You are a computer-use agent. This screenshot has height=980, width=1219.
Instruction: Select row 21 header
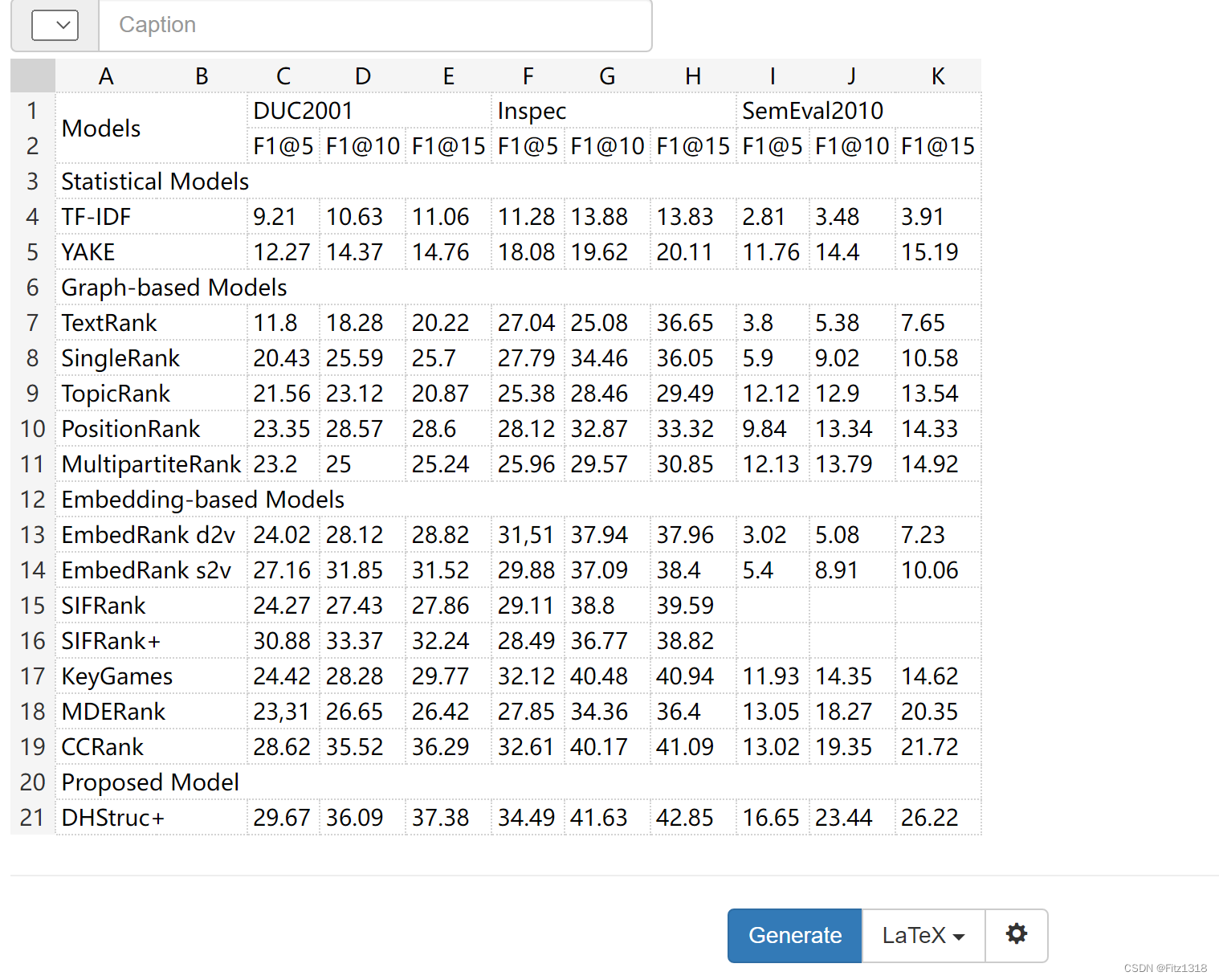tap(32, 818)
